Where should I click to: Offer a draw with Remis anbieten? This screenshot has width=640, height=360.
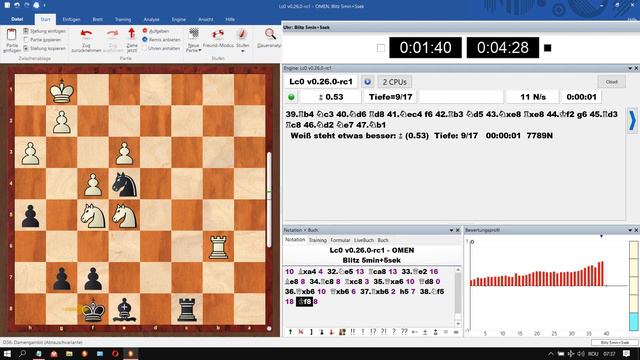161,40
